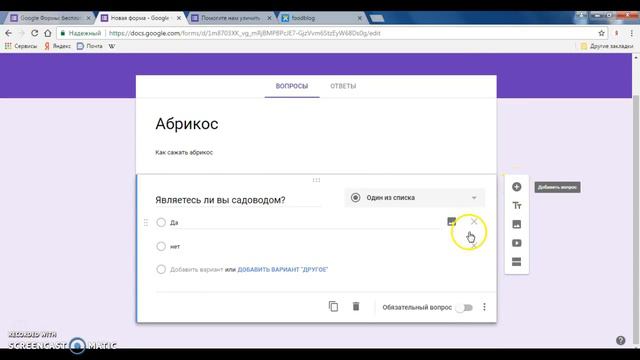Screen dimensions: 640x360
Task: Click the Add video icon in side toolbar
Action: click(x=516, y=243)
